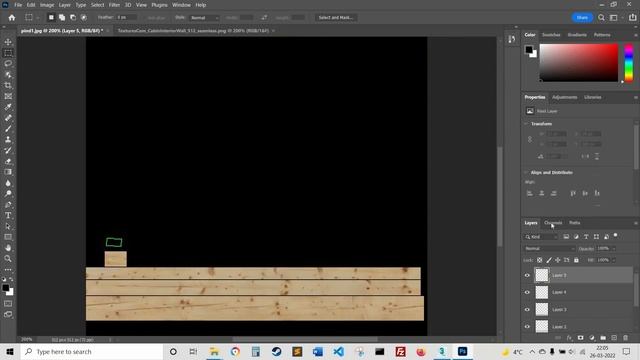Toggle lock position
Image resolution: width=640 pixels, height=360 pixels.
[x=558, y=260]
